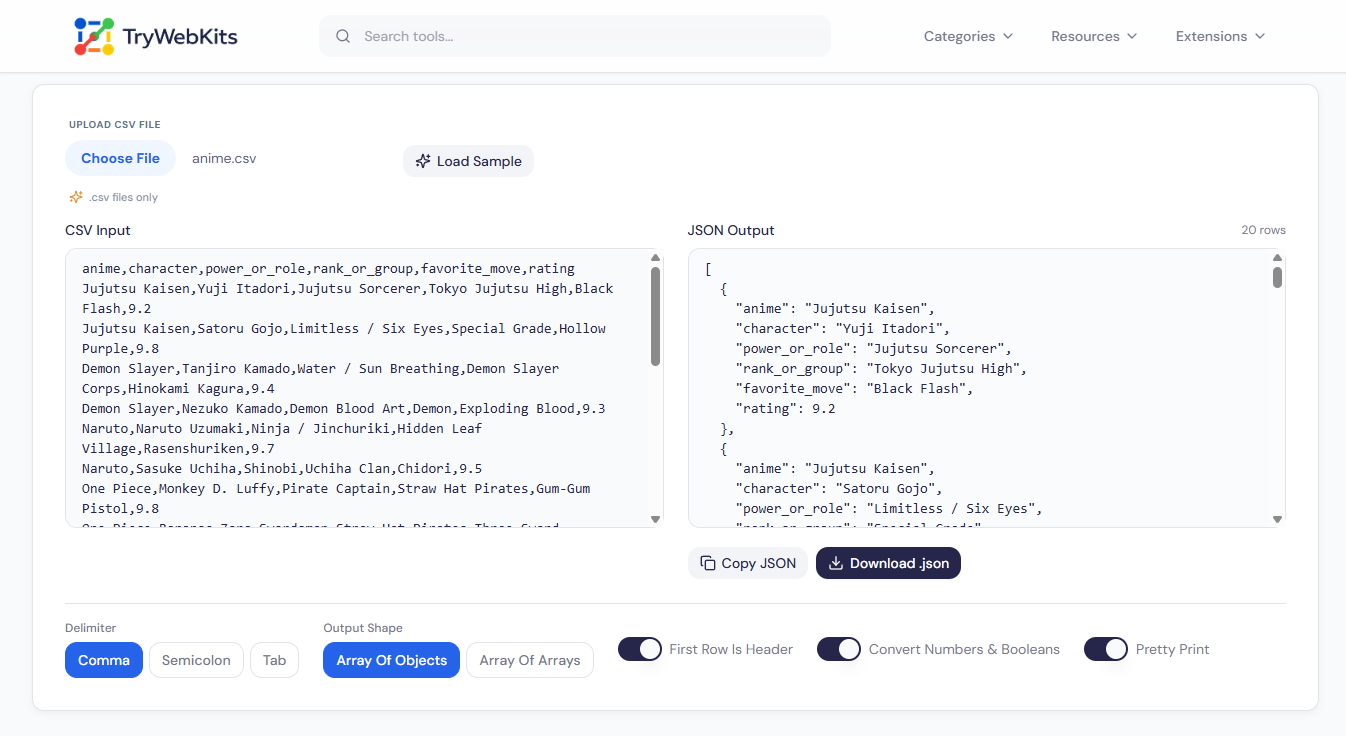The height and width of the screenshot is (736, 1346).
Task: Click the search magnifier icon
Action: click(x=343, y=36)
